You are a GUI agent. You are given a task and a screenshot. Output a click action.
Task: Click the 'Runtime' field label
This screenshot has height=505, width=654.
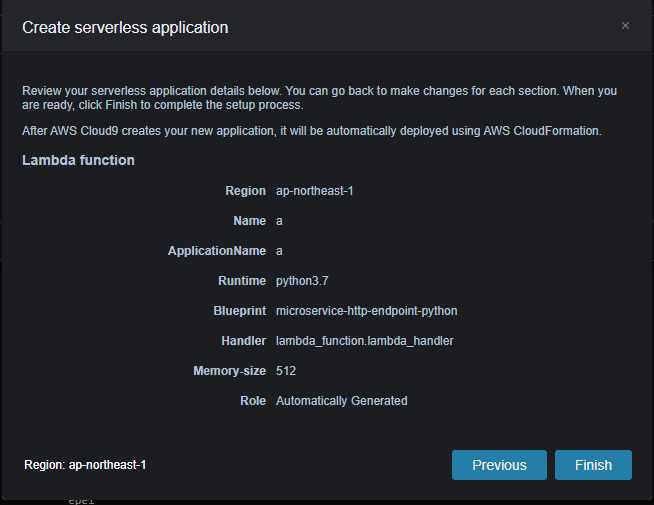242,281
